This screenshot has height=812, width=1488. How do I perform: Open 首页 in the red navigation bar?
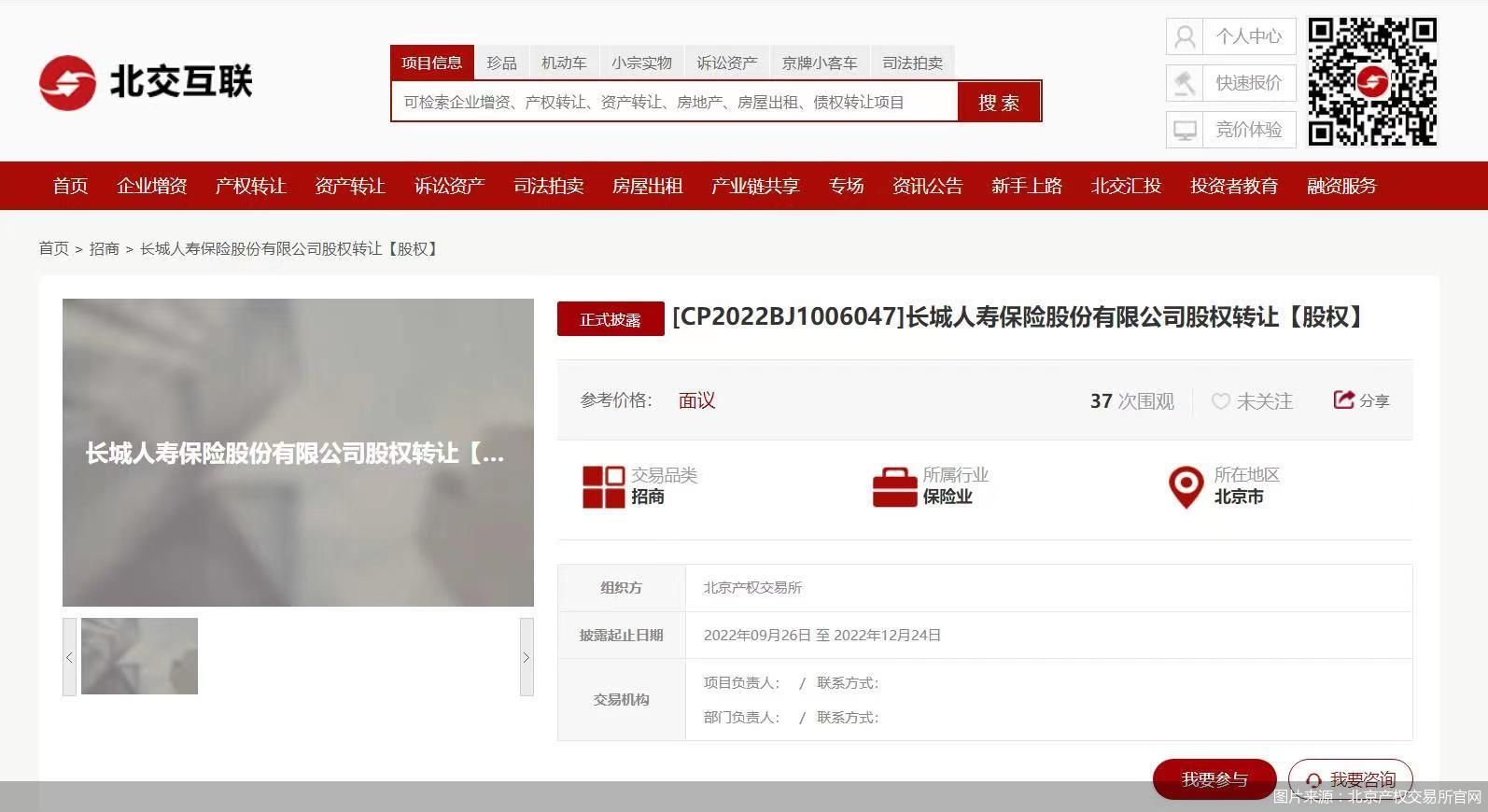(x=70, y=186)
